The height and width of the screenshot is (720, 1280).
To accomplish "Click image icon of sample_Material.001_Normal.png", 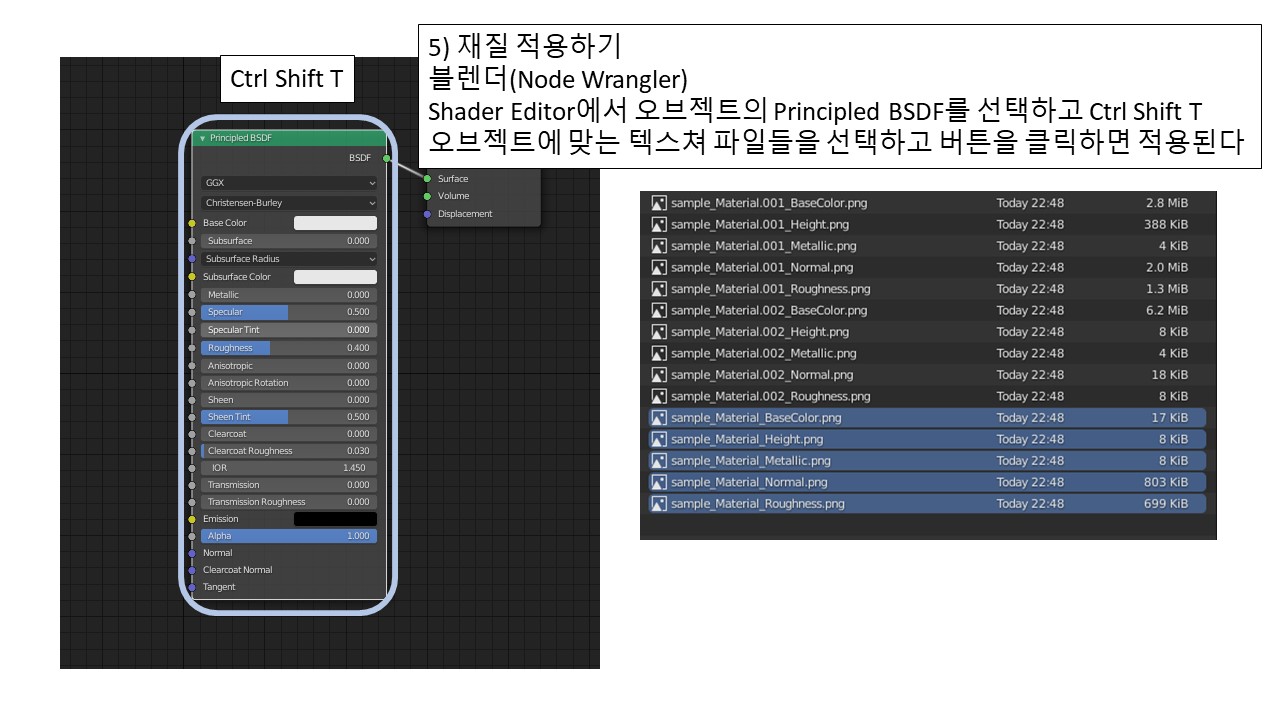I will (x=659, y=267).
